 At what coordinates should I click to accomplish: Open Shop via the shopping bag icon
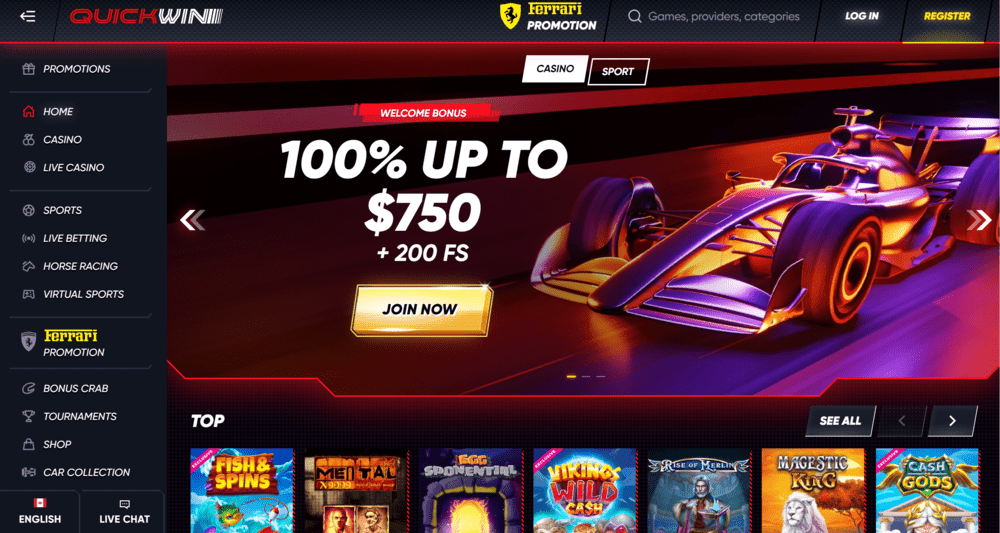(x=28, y=444)
